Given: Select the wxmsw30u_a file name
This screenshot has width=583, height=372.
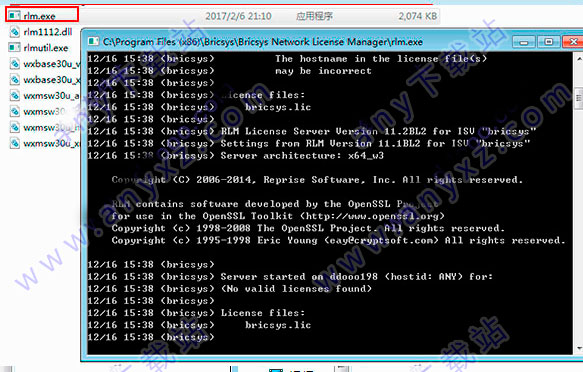Looking at the screenshot, I should coord(51,96).
